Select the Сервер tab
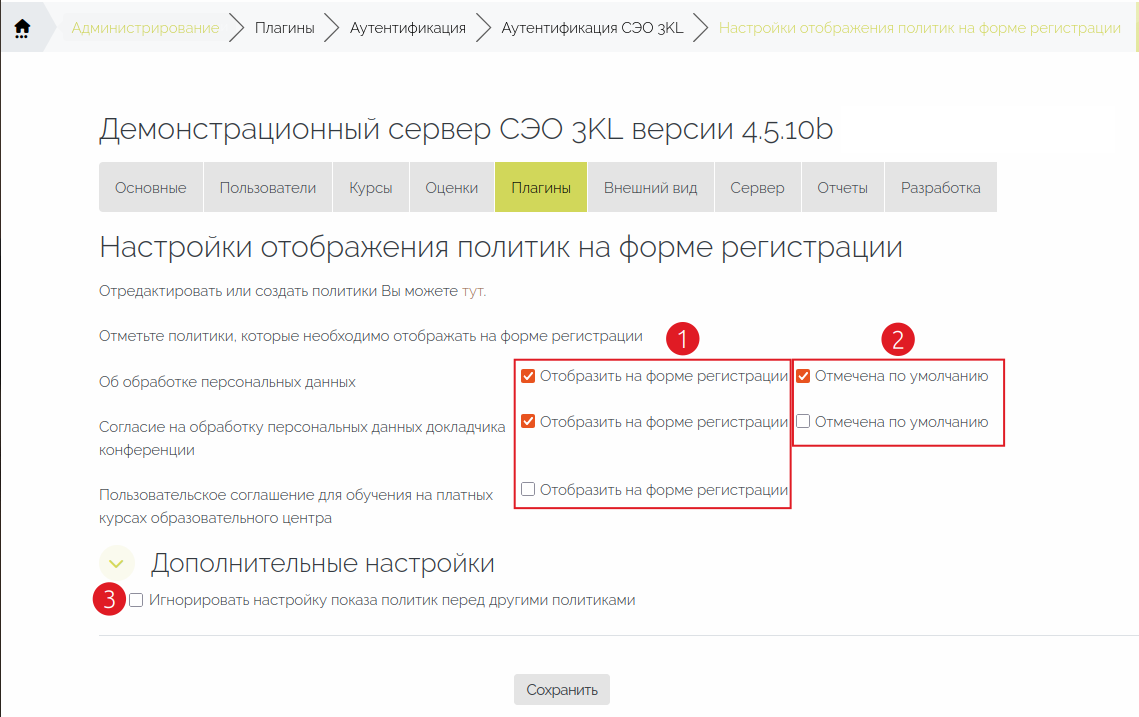This screenshot has width=1139, height=717. coord(757,188)
